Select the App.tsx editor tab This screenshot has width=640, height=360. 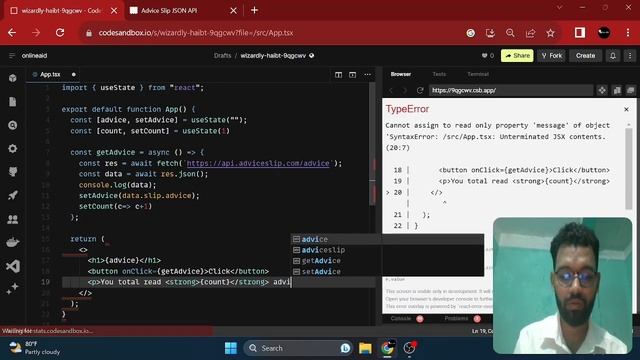click(50, 75)
